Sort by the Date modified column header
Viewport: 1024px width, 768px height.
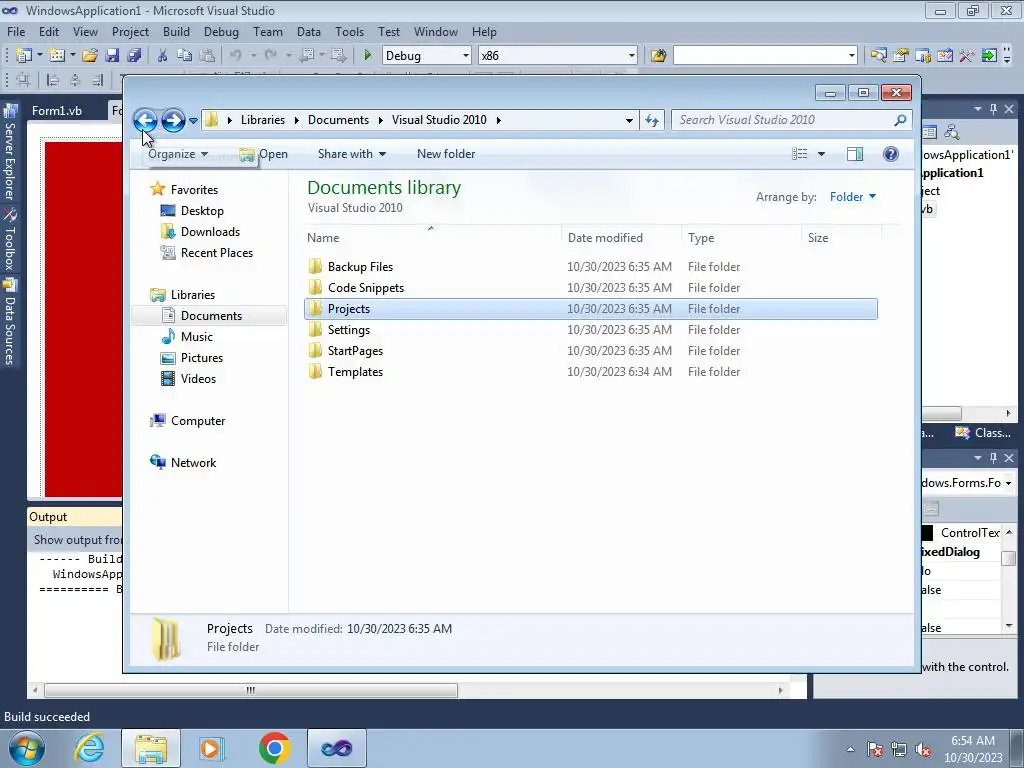click(605, 238)
